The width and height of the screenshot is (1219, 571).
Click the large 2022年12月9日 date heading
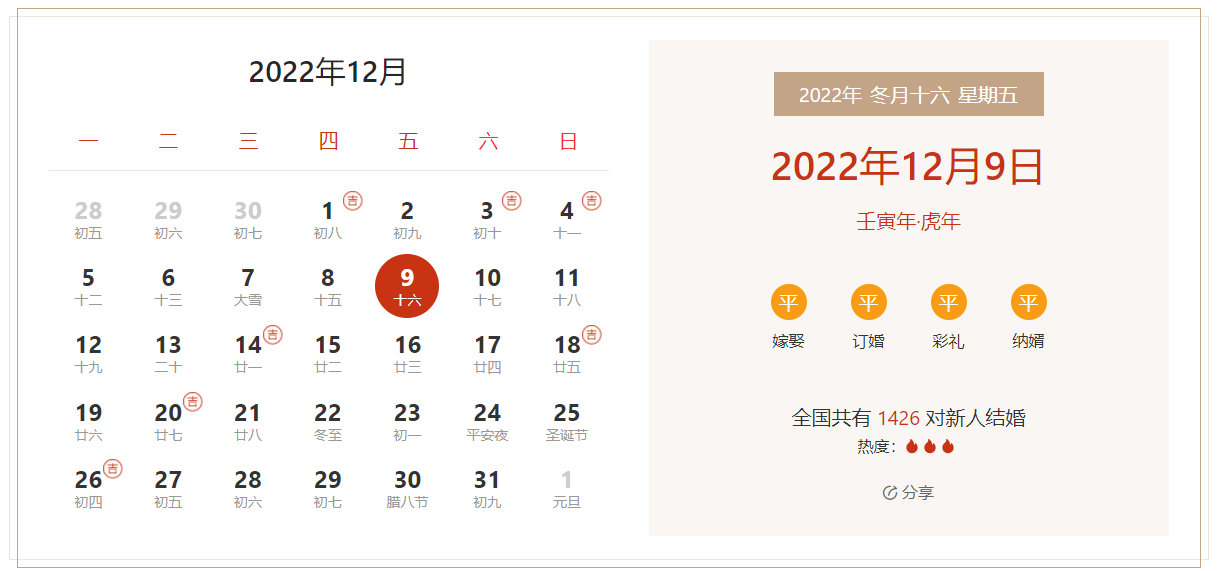pos(908,167)
